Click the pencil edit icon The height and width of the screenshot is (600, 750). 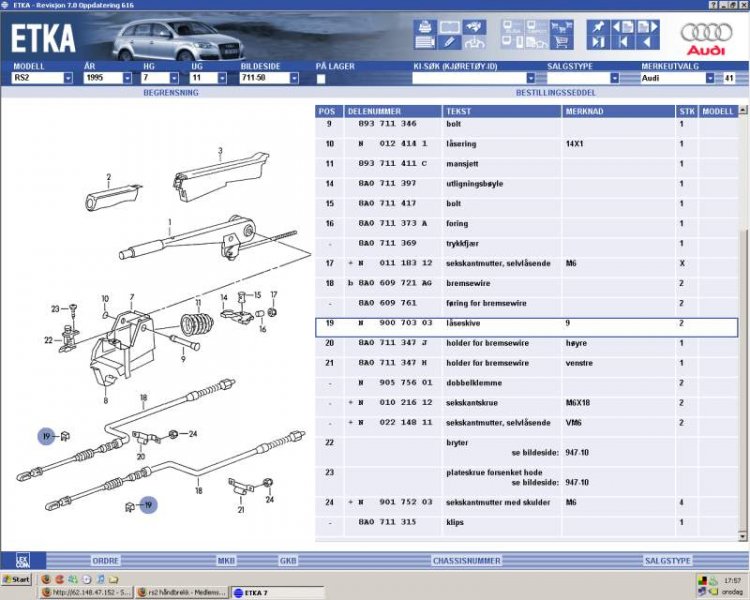[x=449, y=42]
